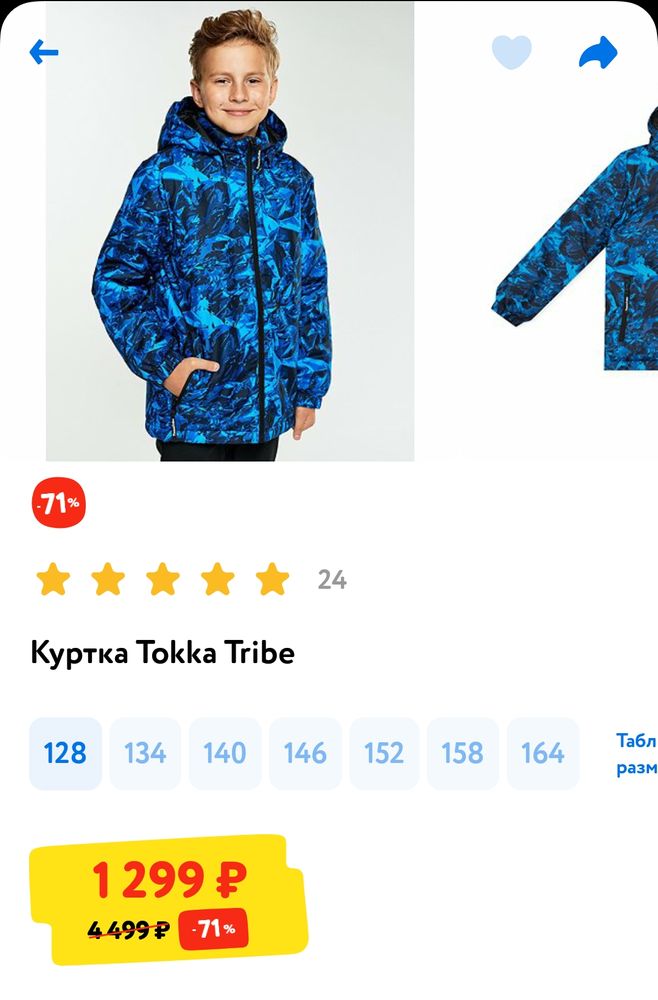Select size 140

point(224,753)
